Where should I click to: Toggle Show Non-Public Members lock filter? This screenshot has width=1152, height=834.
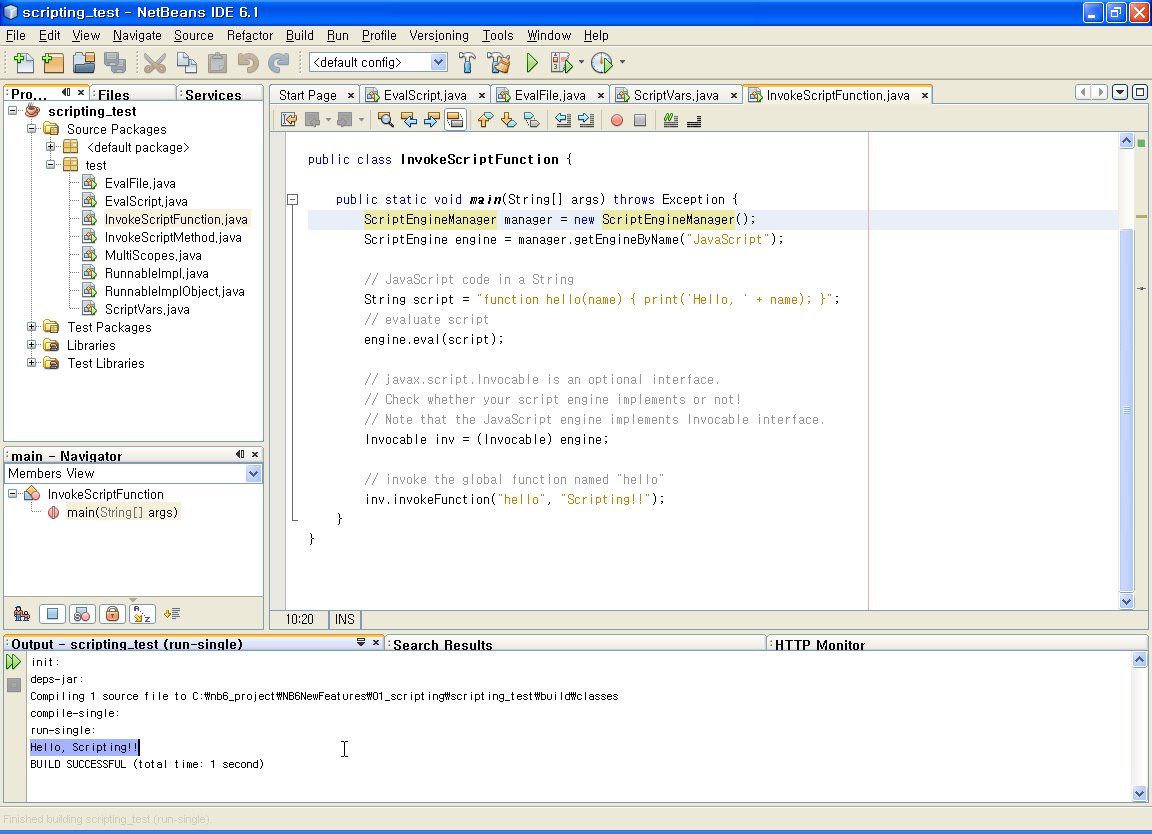point(112,614)
